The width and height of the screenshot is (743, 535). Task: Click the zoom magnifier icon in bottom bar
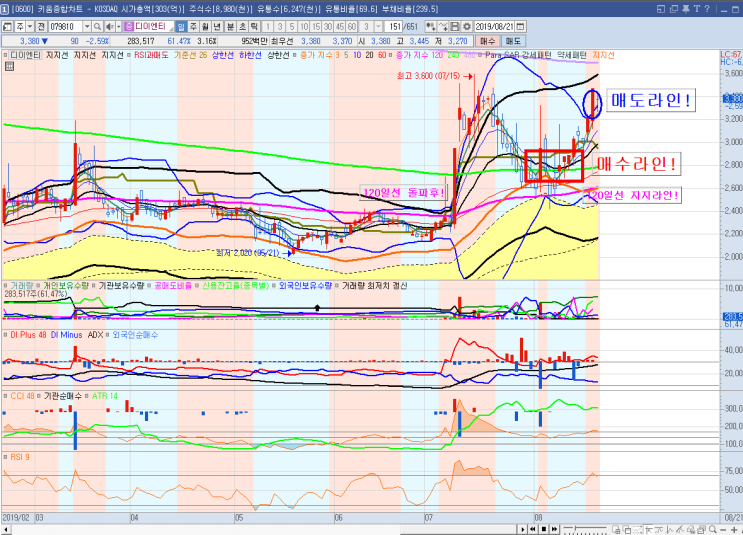click(x=713, y=529)
